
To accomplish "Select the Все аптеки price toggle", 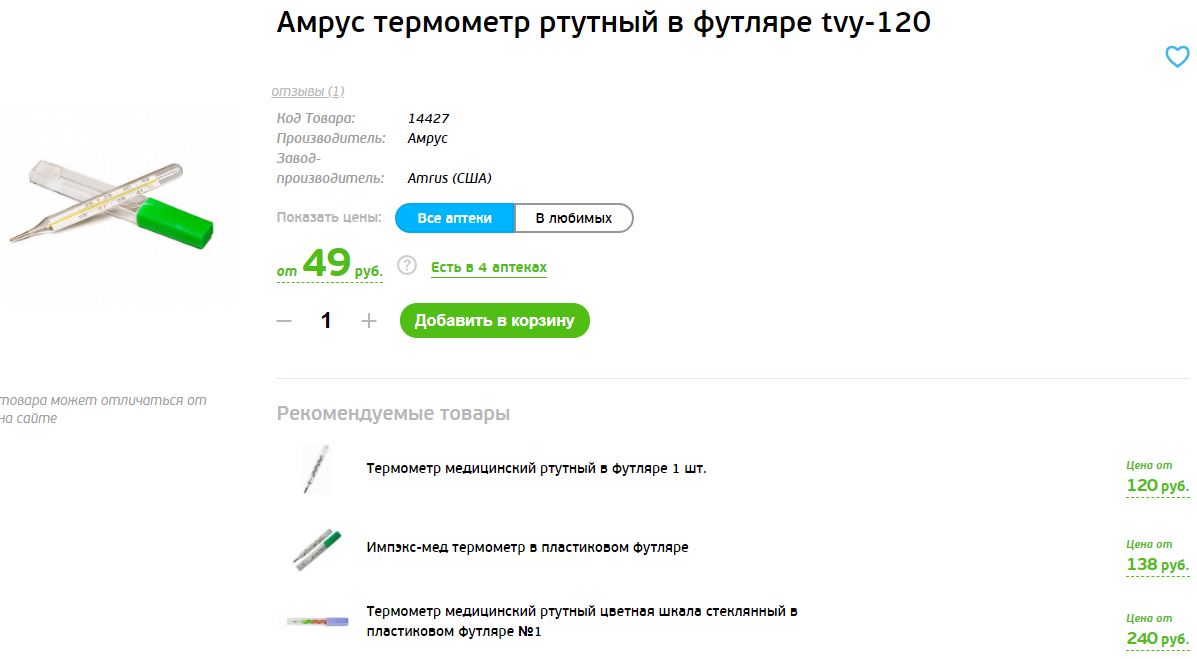I will [455, 218].
